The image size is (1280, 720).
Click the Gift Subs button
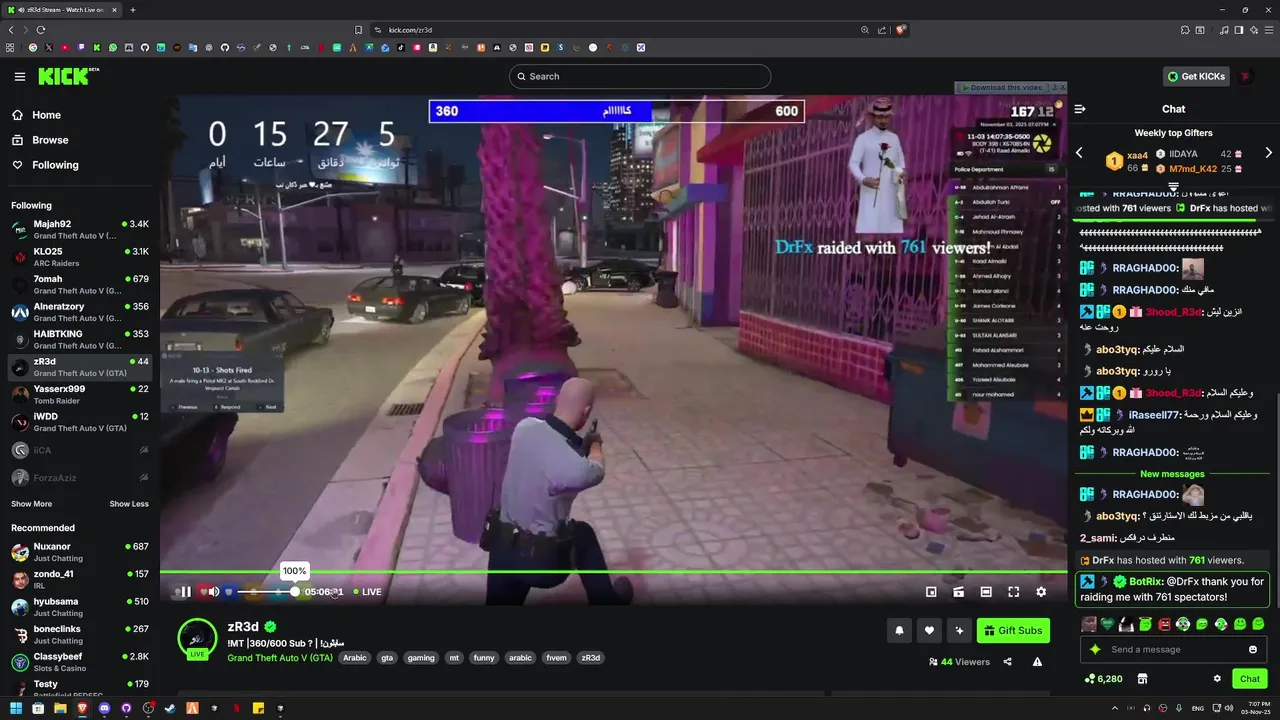point(1013,630)
